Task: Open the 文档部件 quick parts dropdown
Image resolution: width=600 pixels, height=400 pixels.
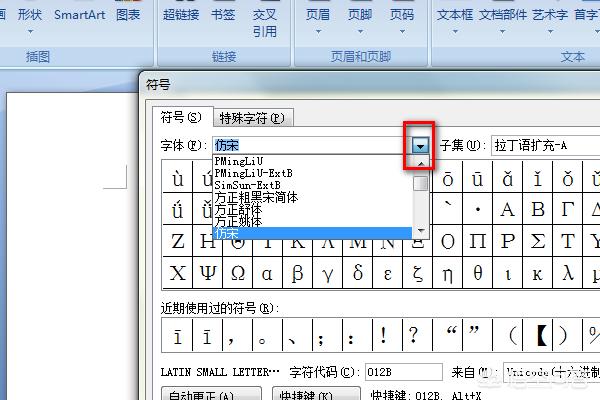Action: (503, 21)
